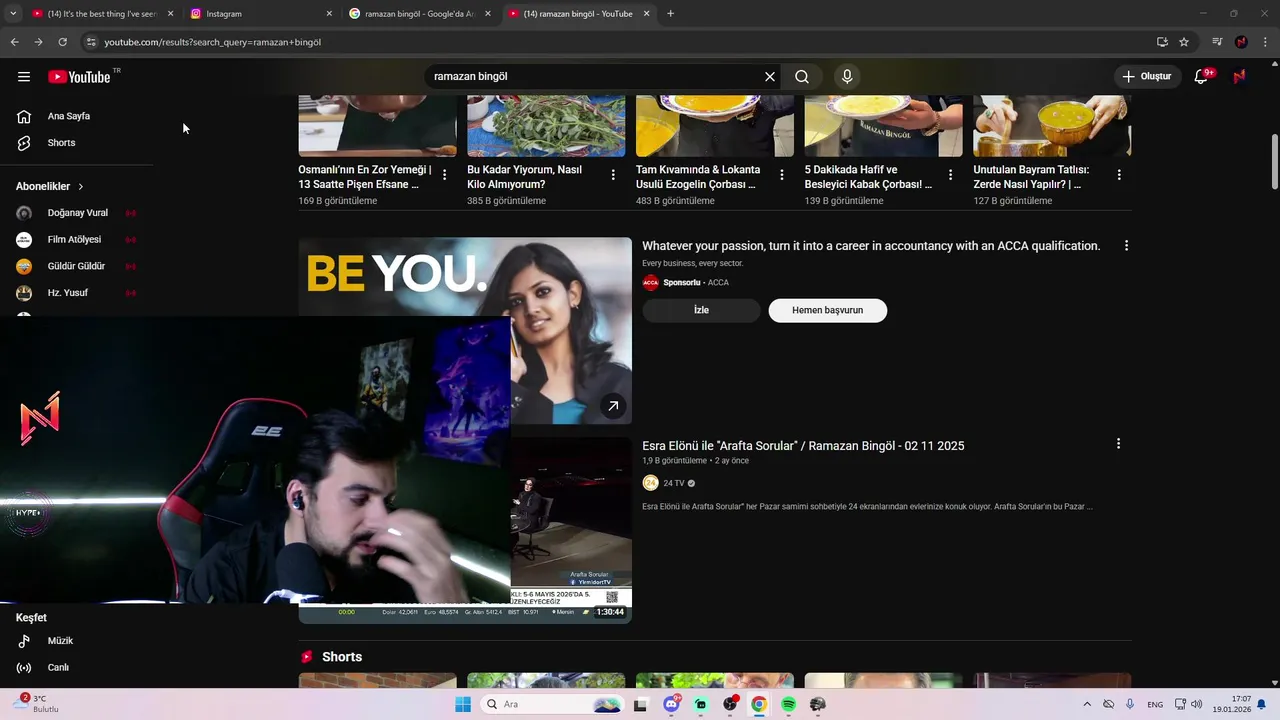Open the weather widget on the taskbar

coord(38,704)
